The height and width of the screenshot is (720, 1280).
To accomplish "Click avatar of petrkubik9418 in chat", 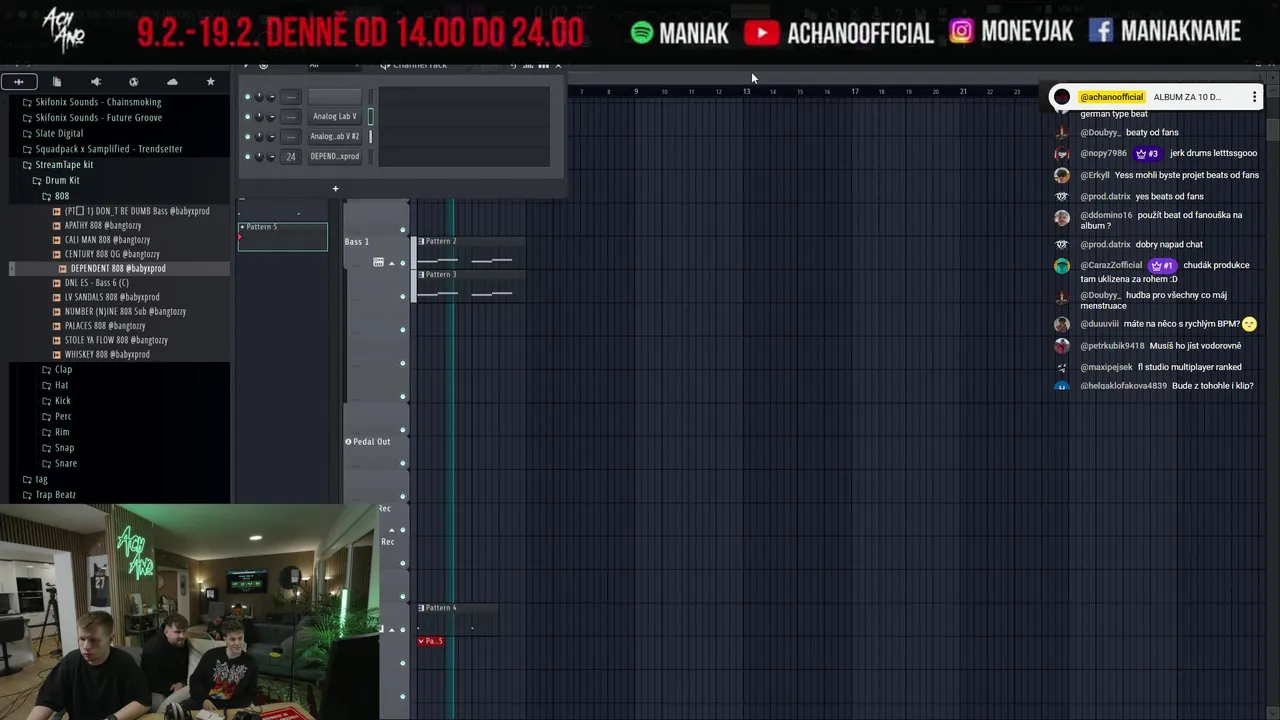I will coord(1062,346).
